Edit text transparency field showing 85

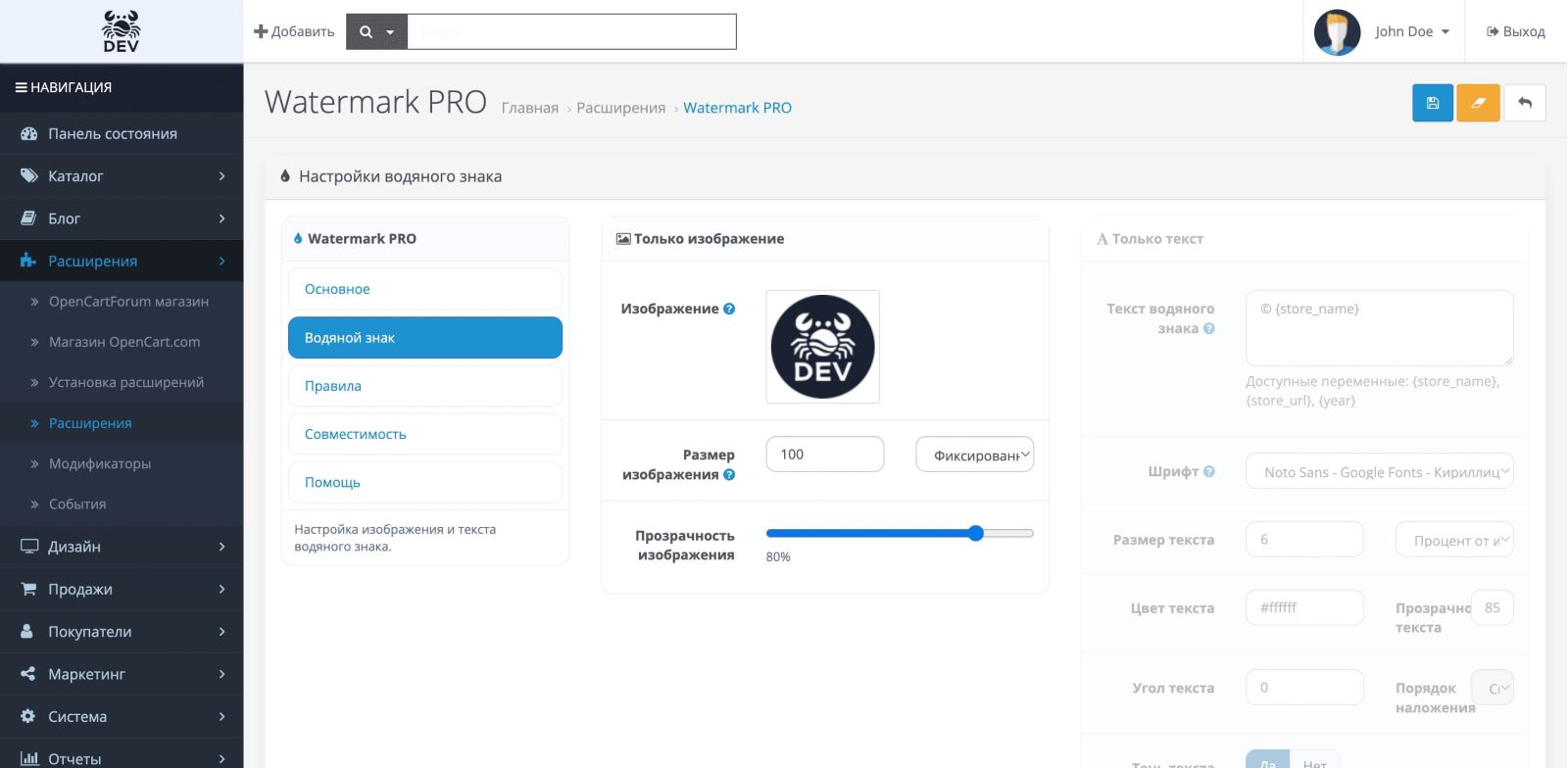[x=1493, y=607]
